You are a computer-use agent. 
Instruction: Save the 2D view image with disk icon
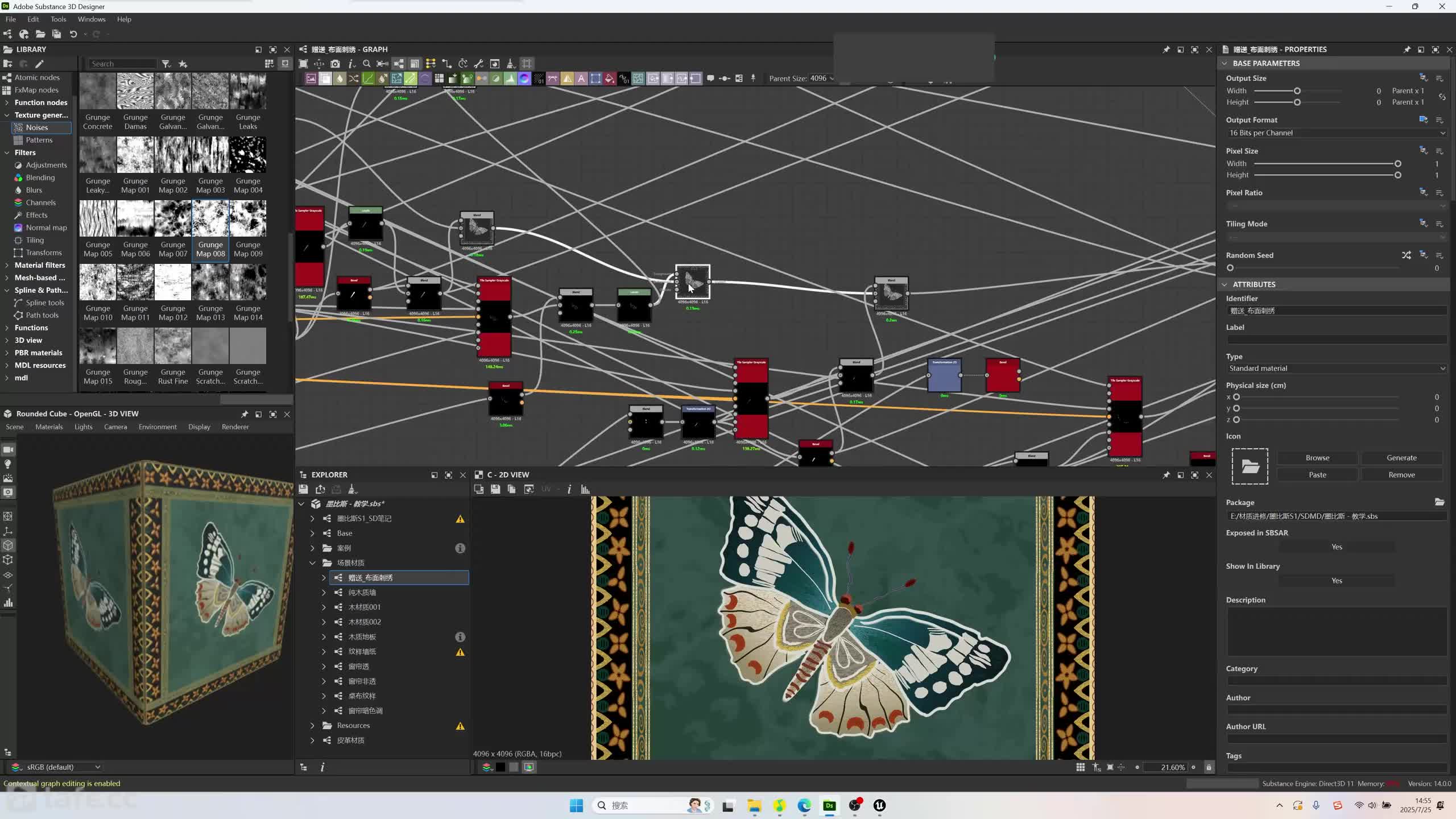[x=495, y=489]
